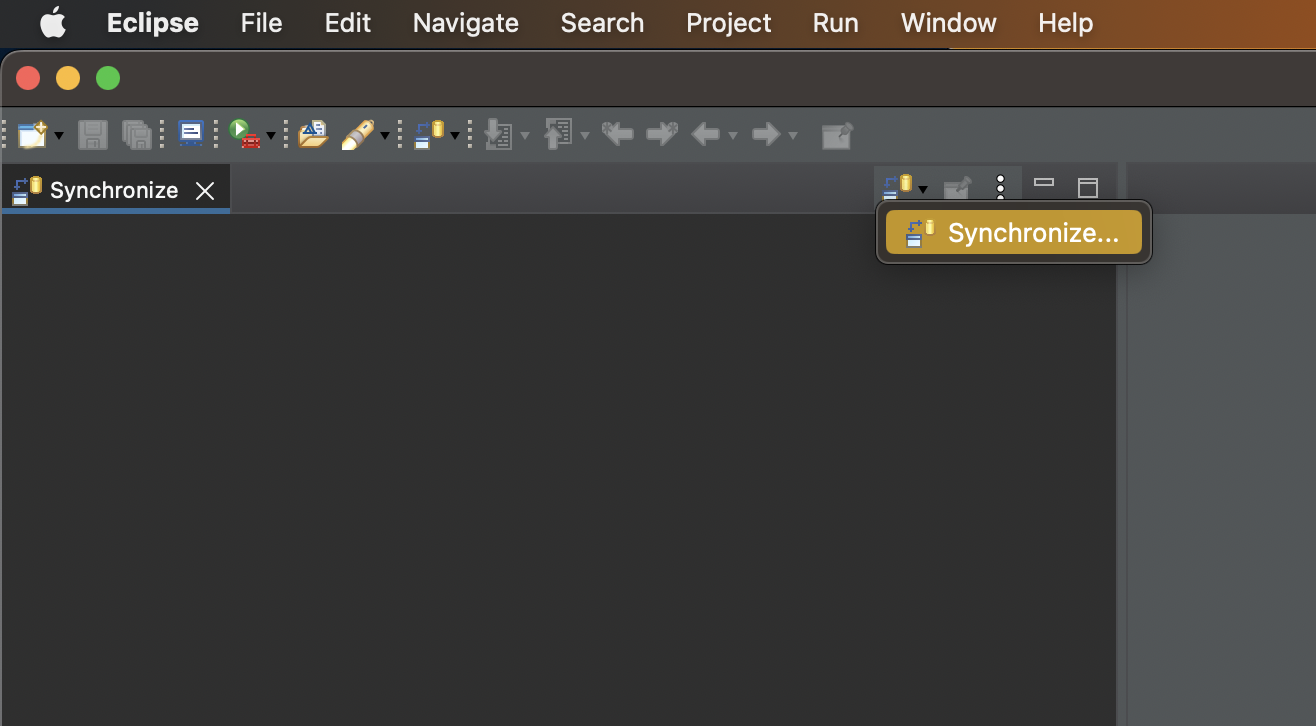
Task: Open the Synchronize View Menu dots
Action: pos(1000,187)
